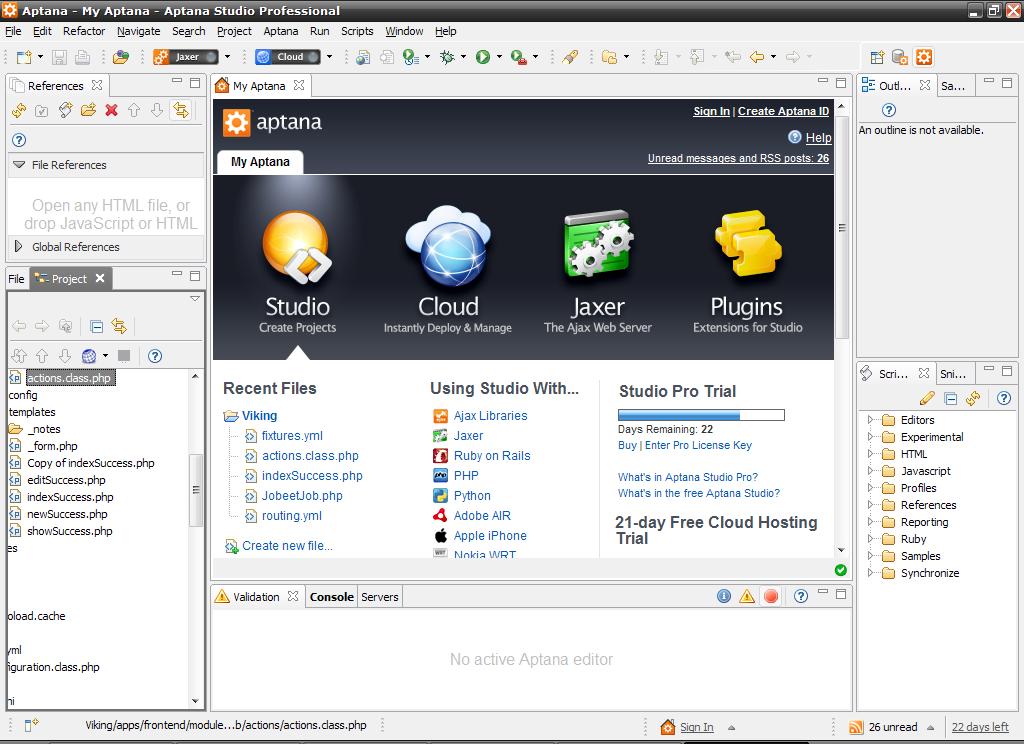Switch to the Console tab
This screenshot has height=744, width=1024.
tap(331, 596)
